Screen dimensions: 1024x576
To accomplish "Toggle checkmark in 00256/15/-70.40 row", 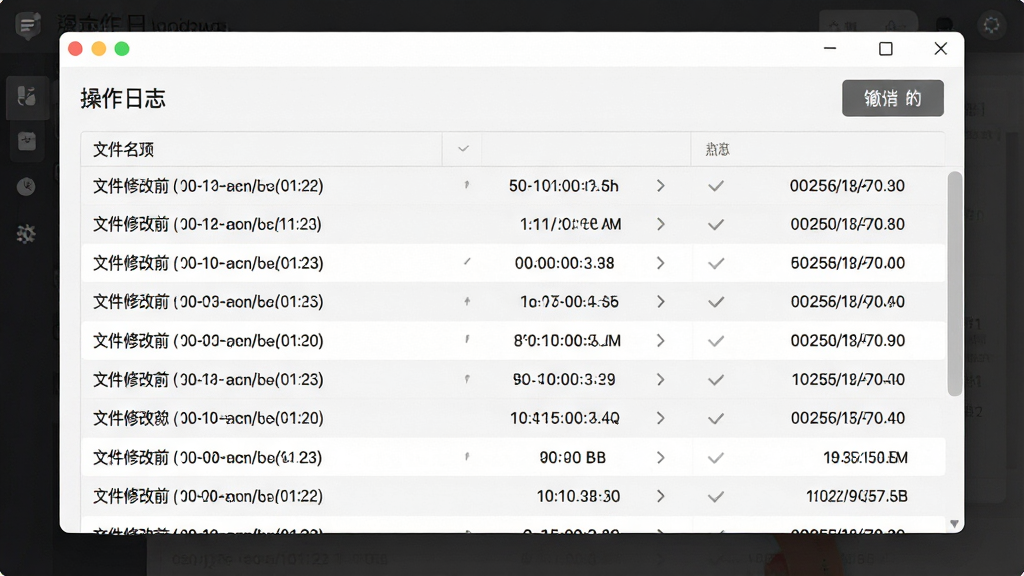I will pyautogui.click(x=716, y=419).
